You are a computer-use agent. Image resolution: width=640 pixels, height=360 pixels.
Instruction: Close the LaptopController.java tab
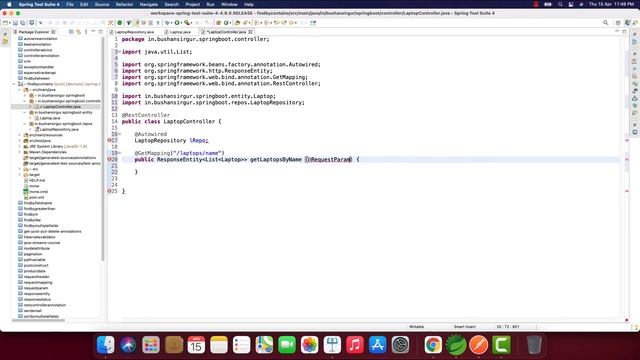[250, 32]
